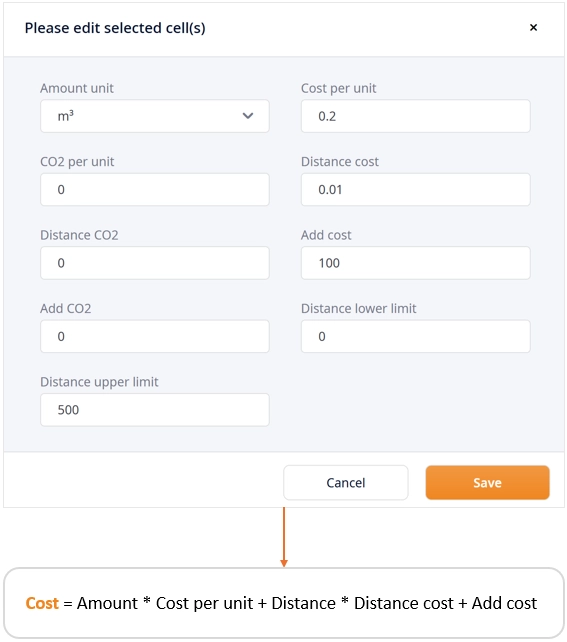567x642 pixels.
Task: Select the CO2 per unit input box
Action: (155, 190)
